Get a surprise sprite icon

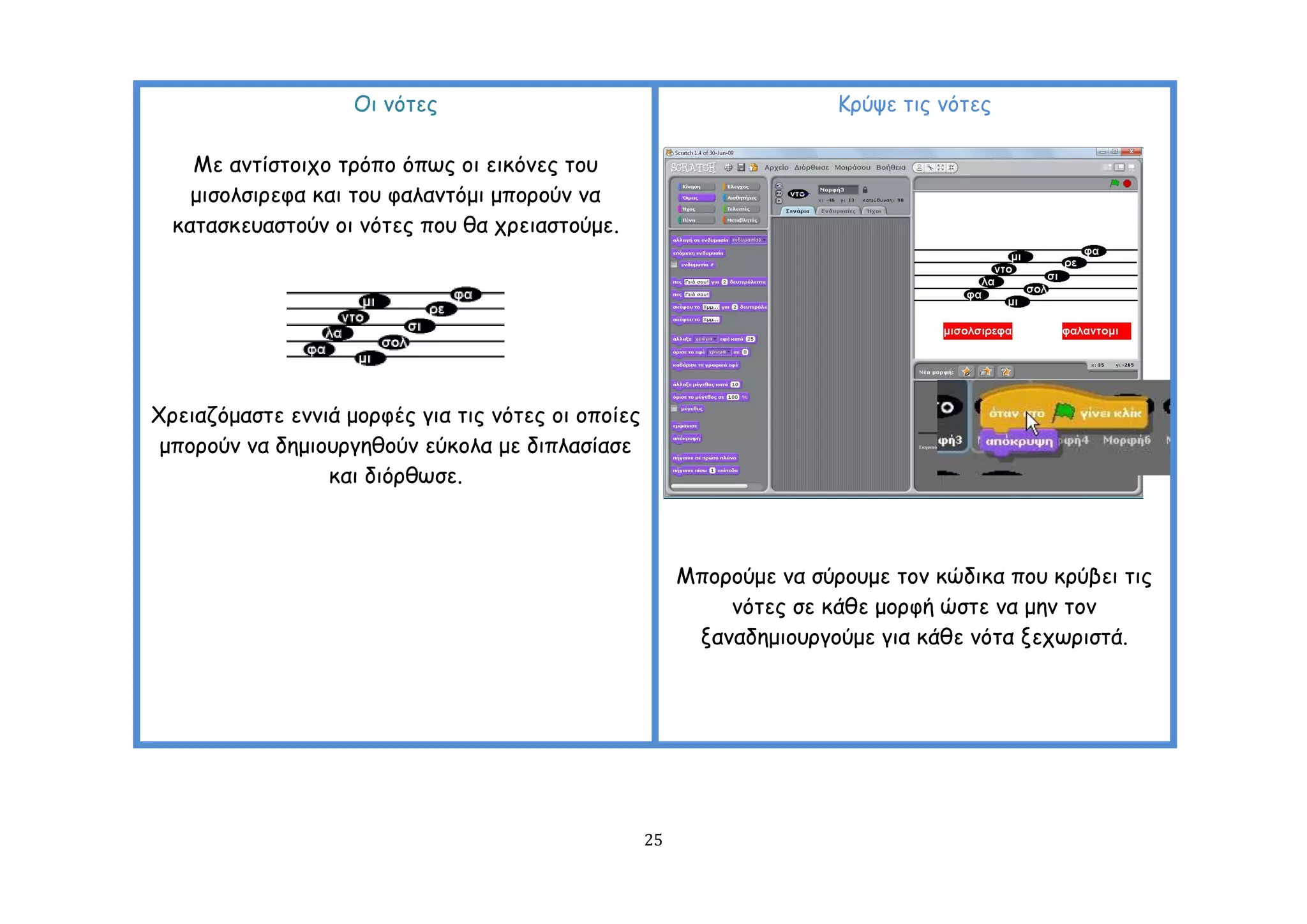(x=1006, y=372)
